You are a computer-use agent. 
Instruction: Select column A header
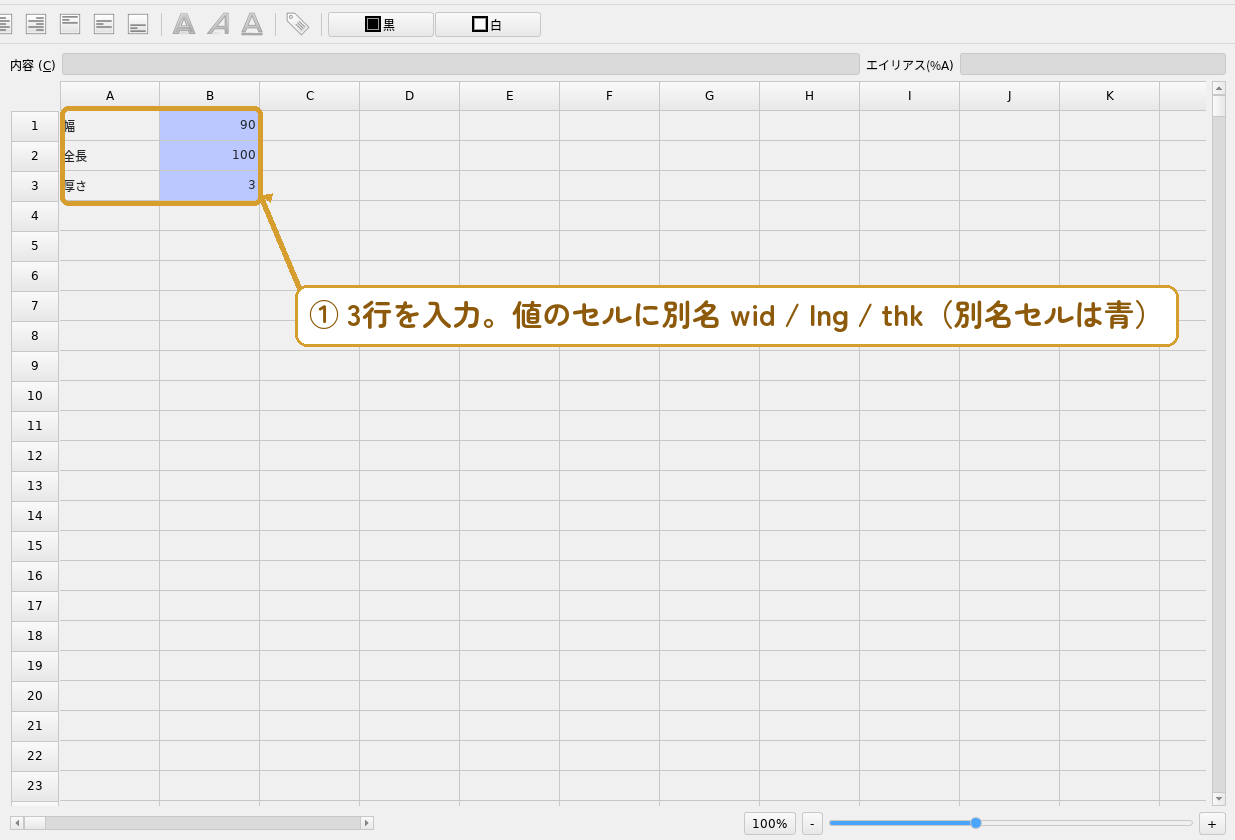(110, 96)
